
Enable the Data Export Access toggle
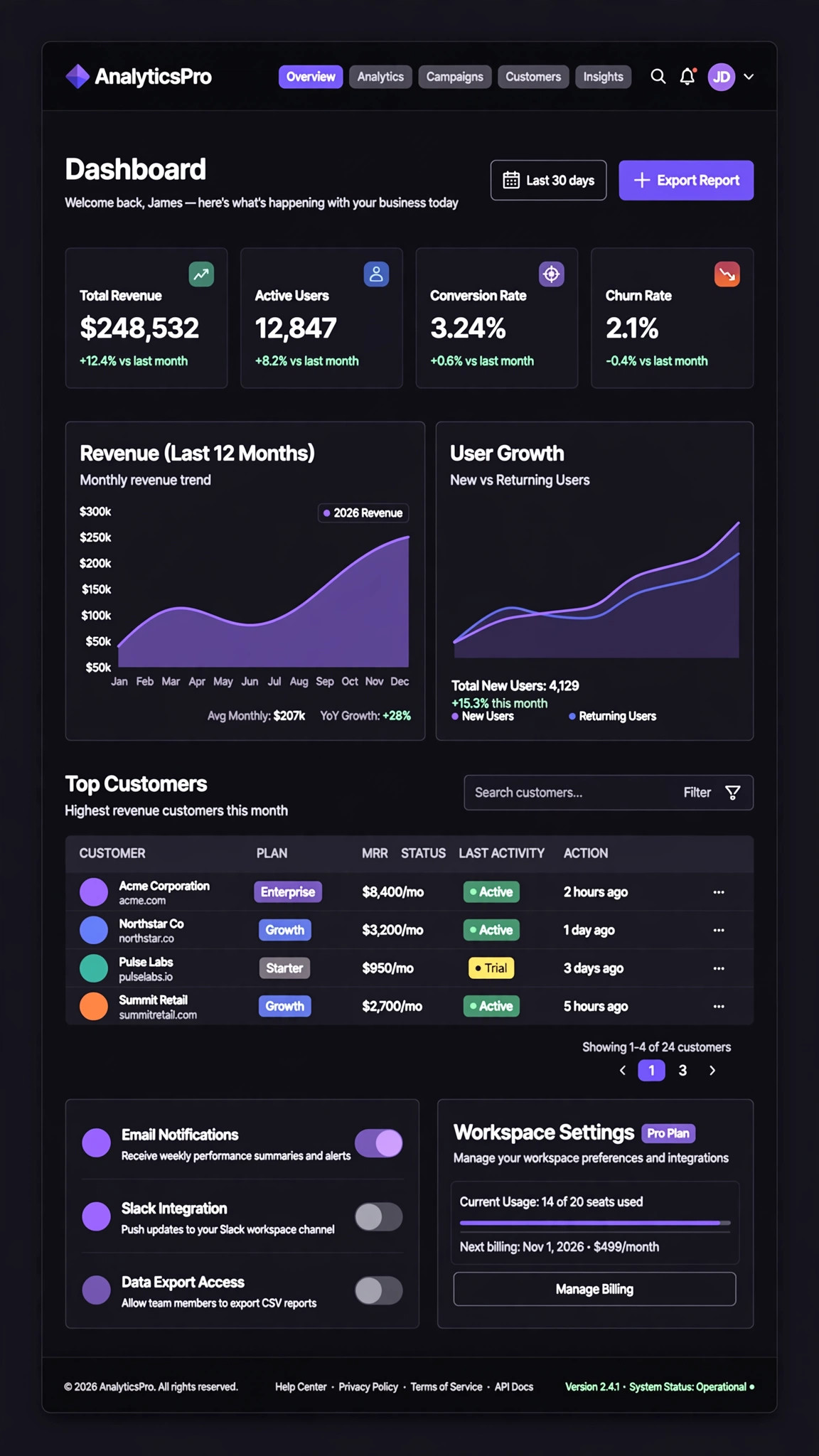click(379, 1290)
